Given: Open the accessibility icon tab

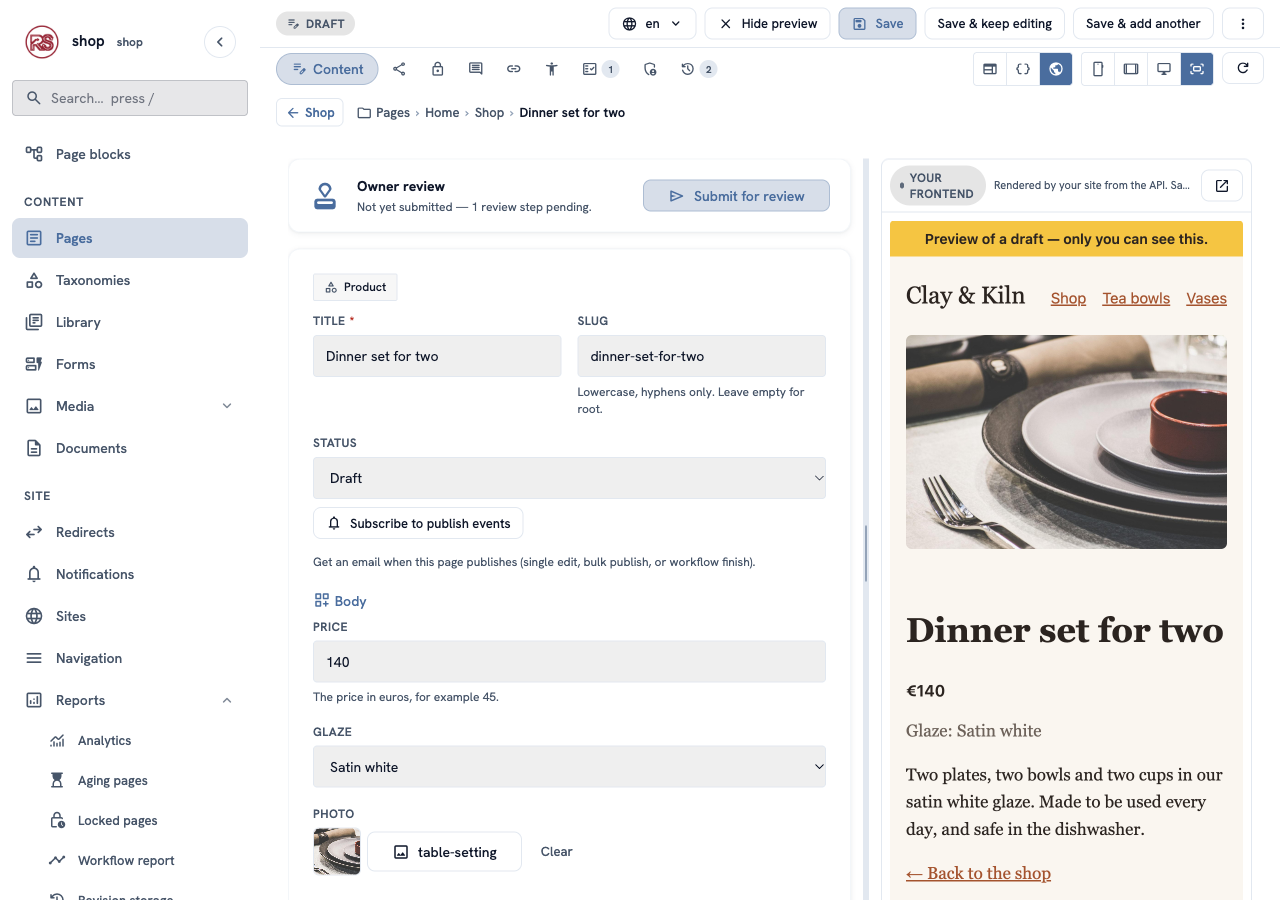Looking at the screenshot, I should click(551, 69).
